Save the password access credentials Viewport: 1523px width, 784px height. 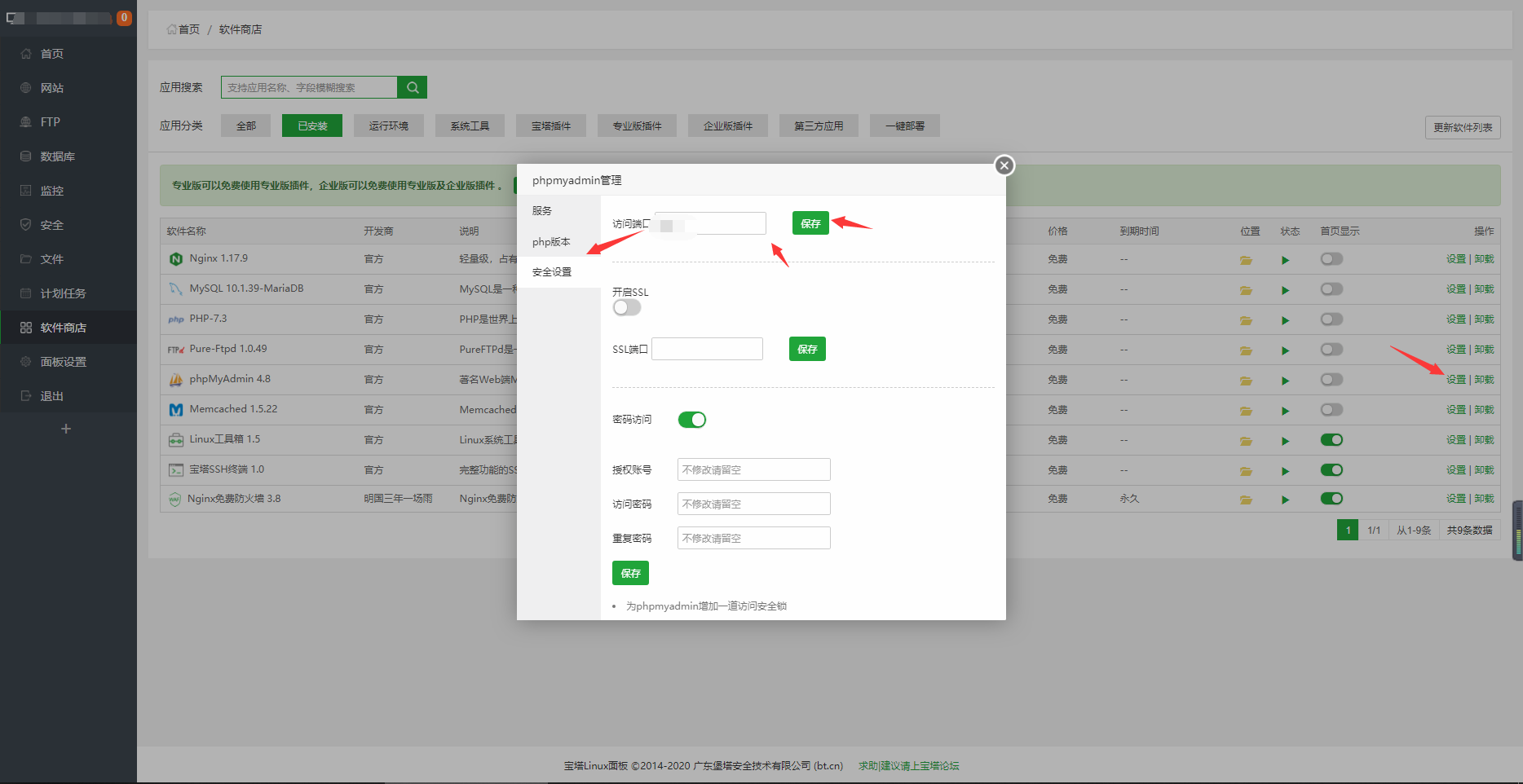point(630,573)
